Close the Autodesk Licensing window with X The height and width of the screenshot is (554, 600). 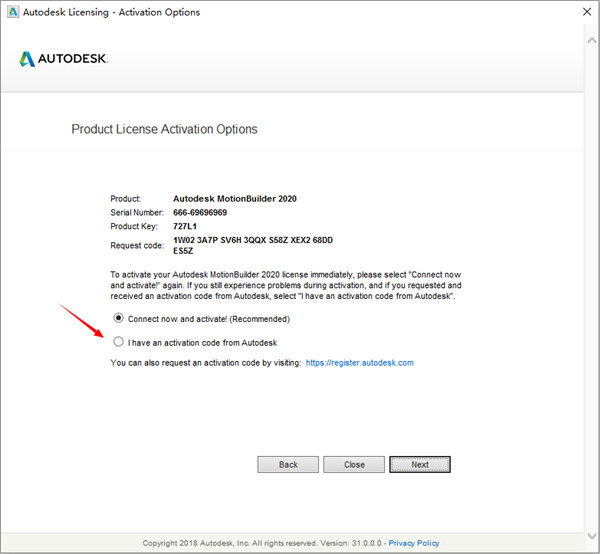coord(587,12)
